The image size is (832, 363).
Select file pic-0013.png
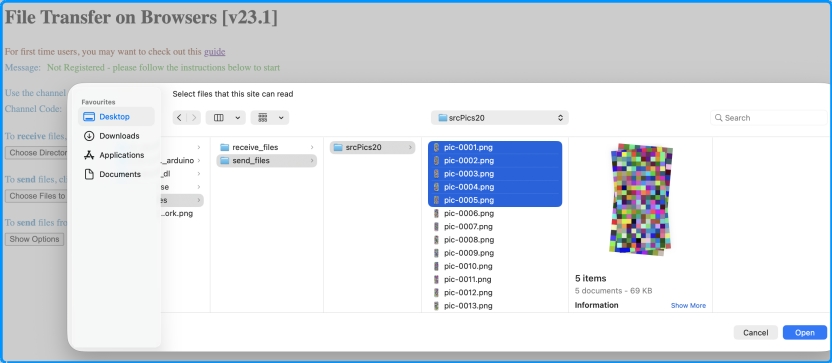point(495,306)
